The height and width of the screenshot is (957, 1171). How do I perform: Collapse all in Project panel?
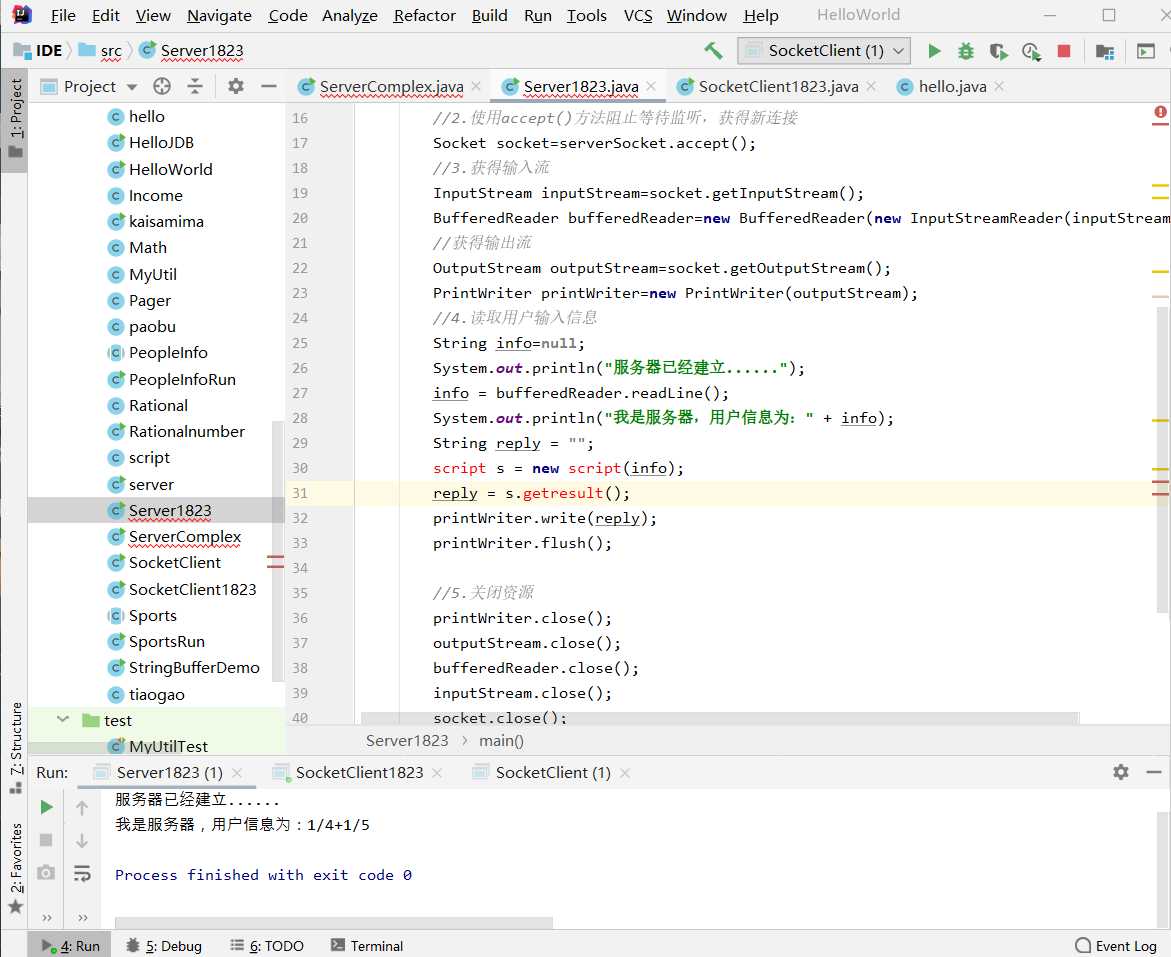coord(195,87)
